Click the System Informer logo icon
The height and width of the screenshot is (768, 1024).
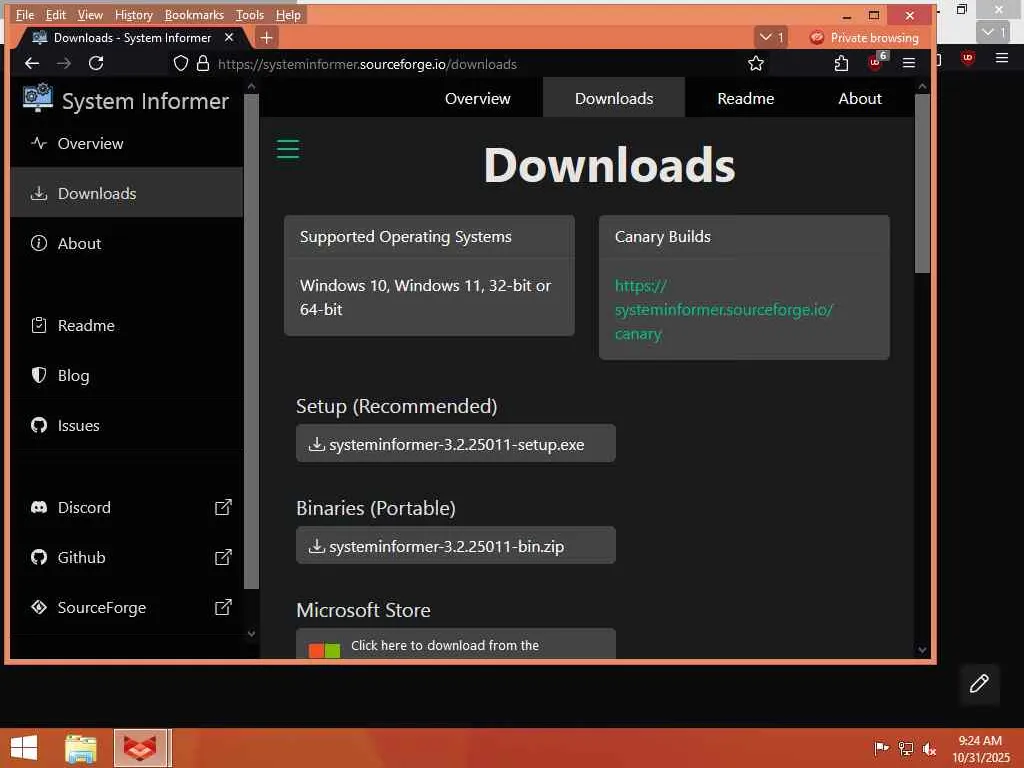click(x=37, y=99)
